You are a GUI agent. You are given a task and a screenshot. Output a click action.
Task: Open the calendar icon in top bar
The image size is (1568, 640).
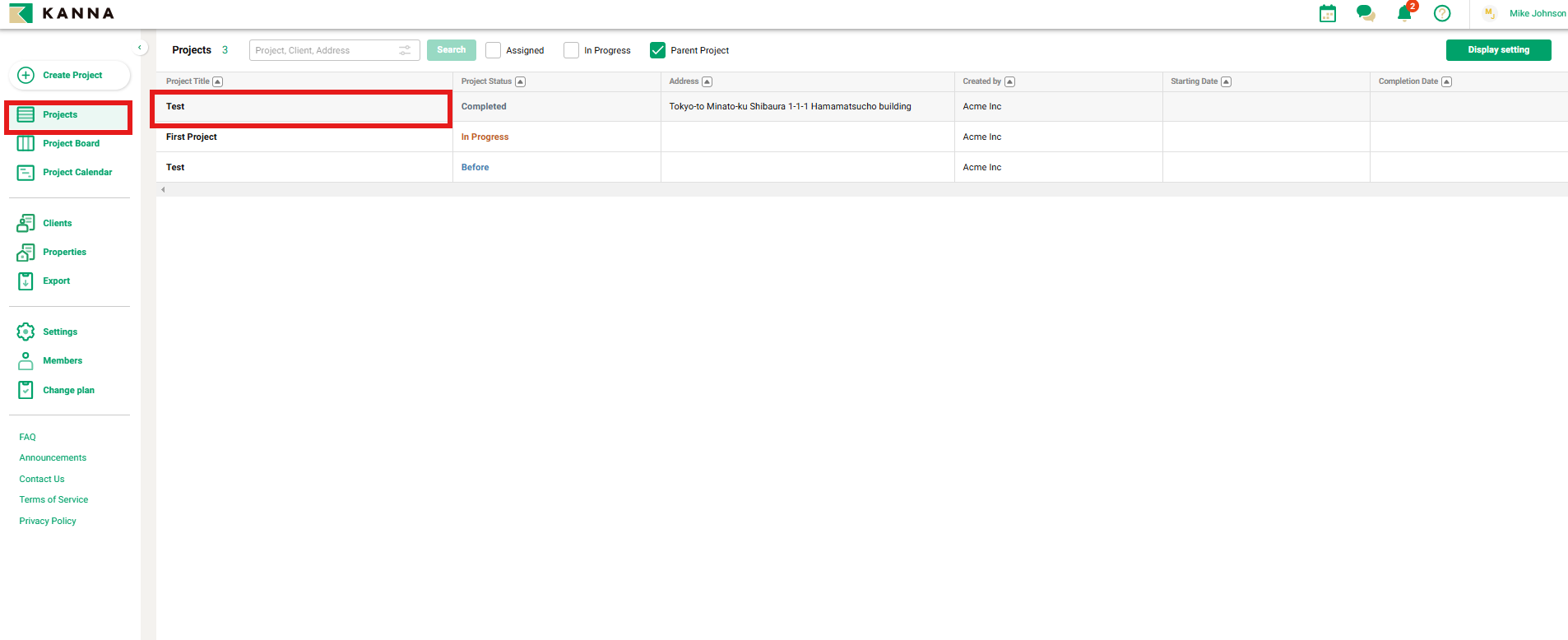1327,14
